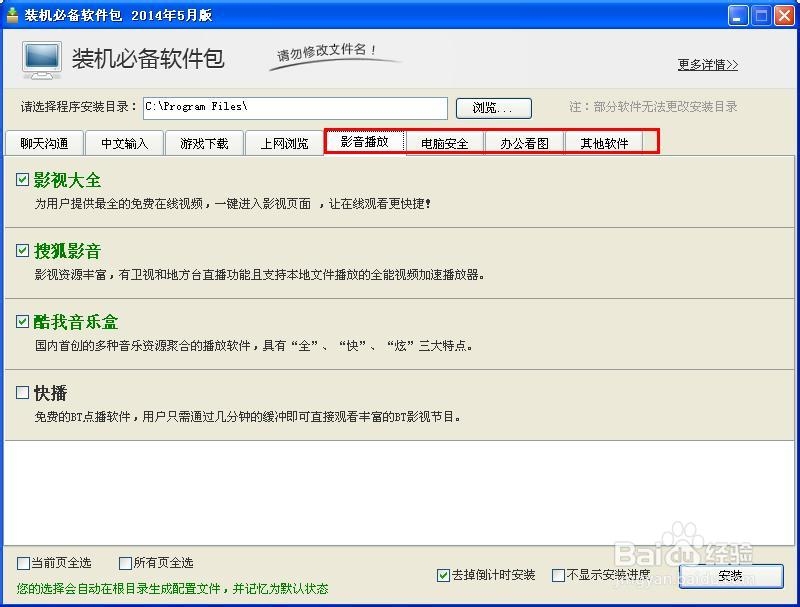Show the 其他软件 tab
The image size is (800, 607).
(604, 143)
